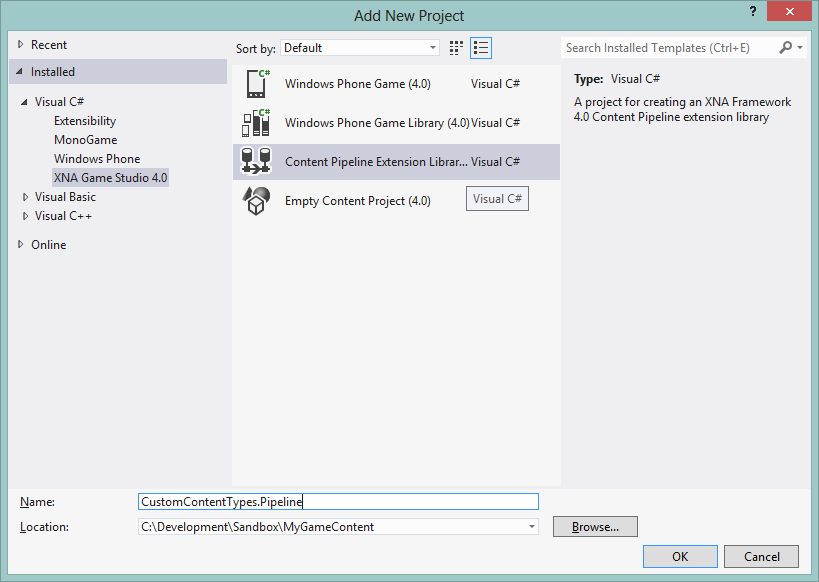Select the Visual C# tree label
Image resolution: width=819 pixels, height=582 pixels.
(59, 102)
